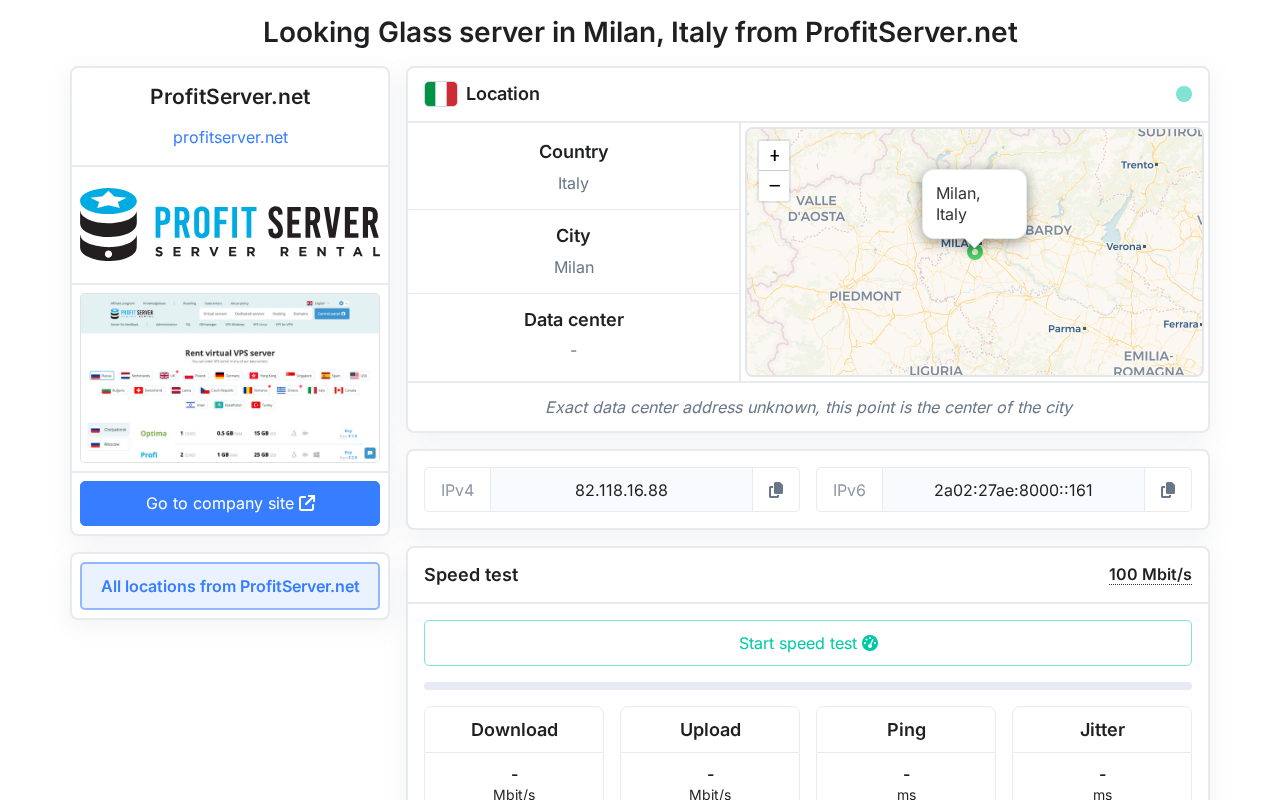
Task: Click the Speed test heading
Action: click(x=471, y=575)
